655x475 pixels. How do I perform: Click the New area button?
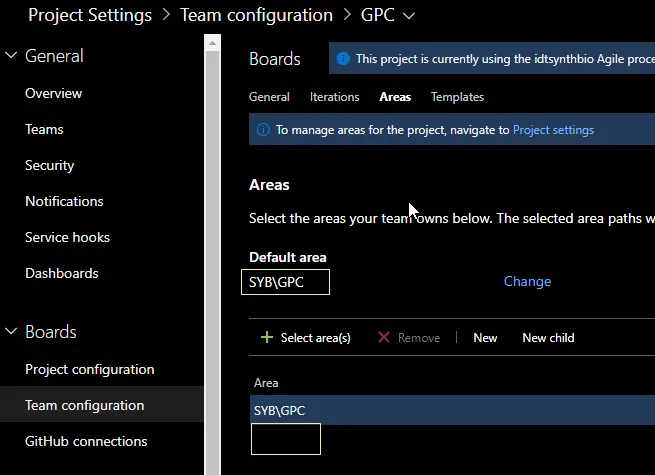coord(485,338)
